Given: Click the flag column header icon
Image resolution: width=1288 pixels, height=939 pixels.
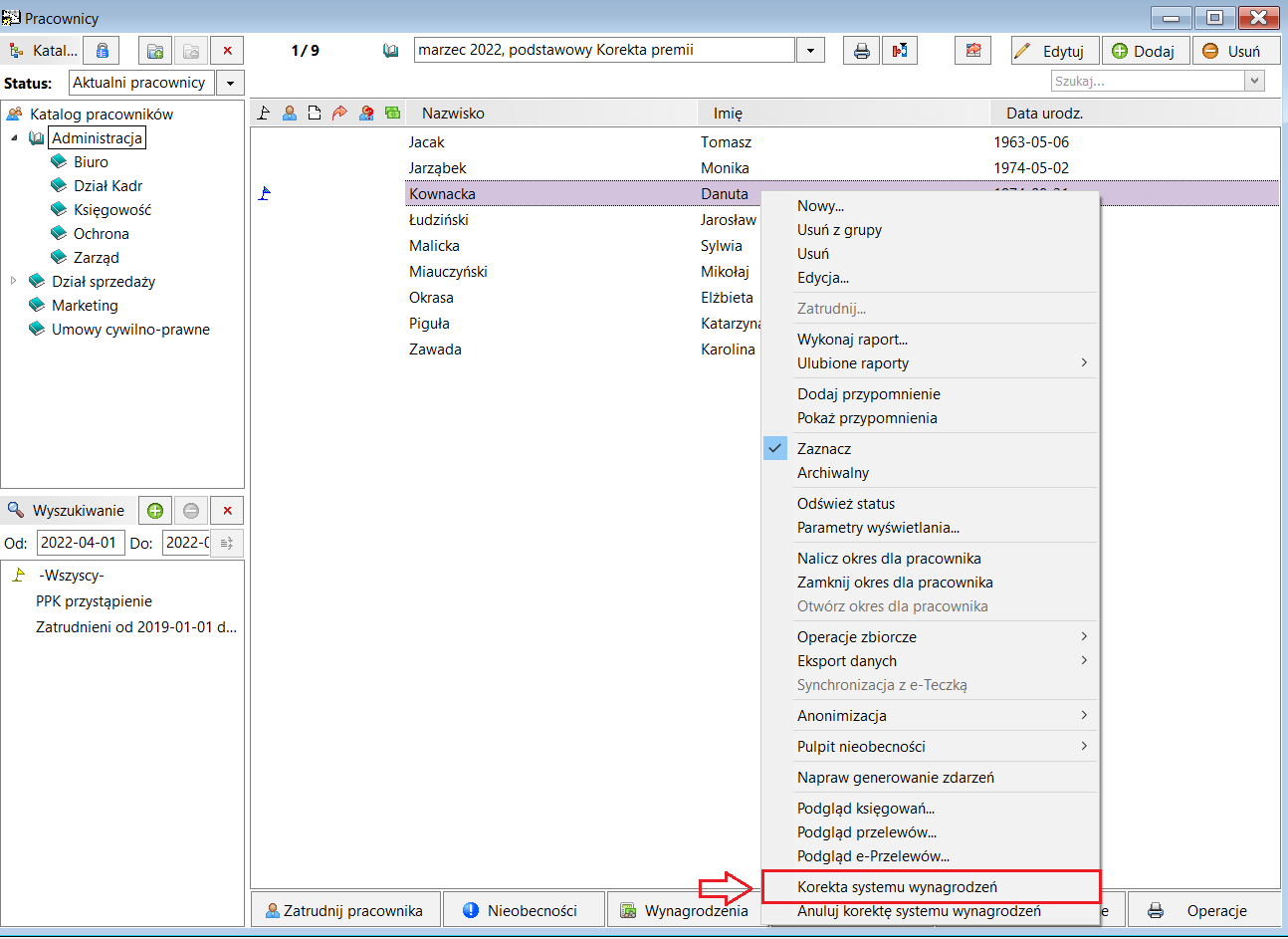Looking at the screenshot, I should click(x=264, y=114).
